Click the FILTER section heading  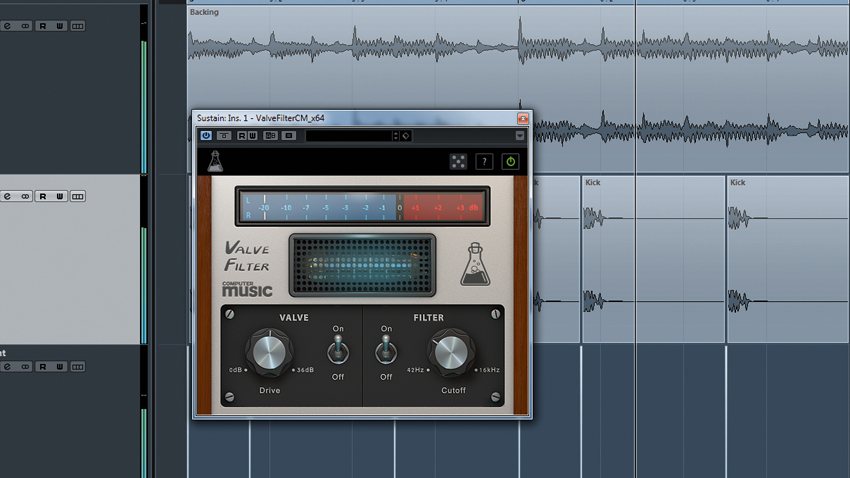(428, 318)
